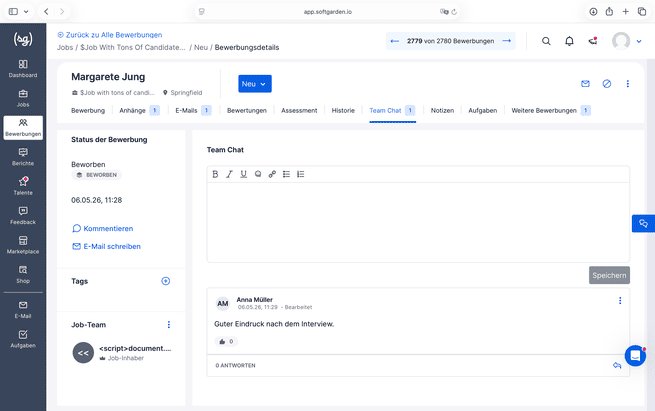Open Job-Team three-dot options menu
The image size is (655, 411).
click(169, 325)
